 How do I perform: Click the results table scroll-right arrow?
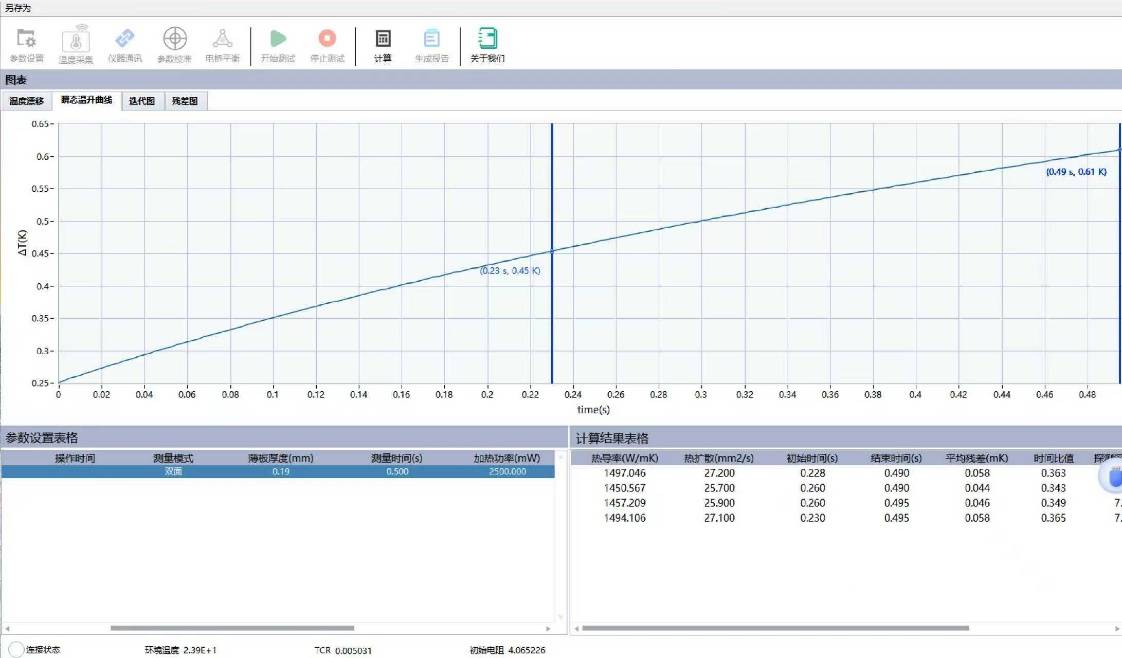coord(1118,628)
